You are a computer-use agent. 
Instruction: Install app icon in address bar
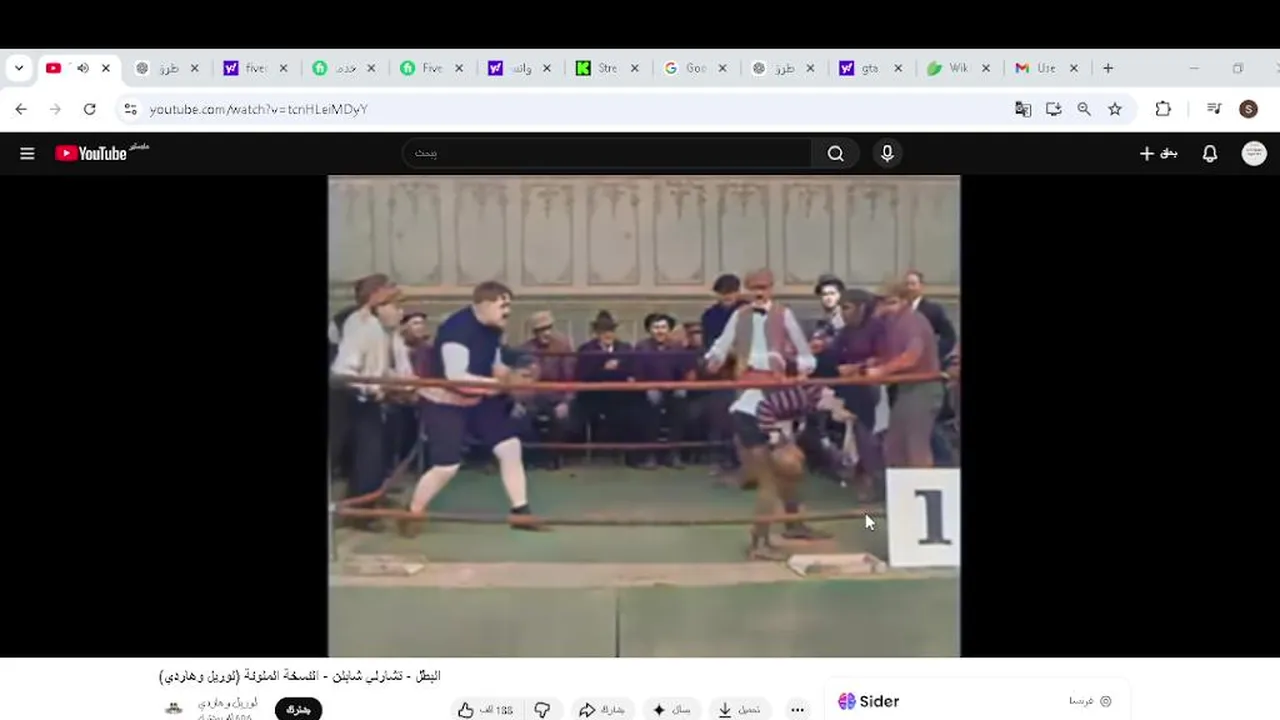(x=1053, y=109)
